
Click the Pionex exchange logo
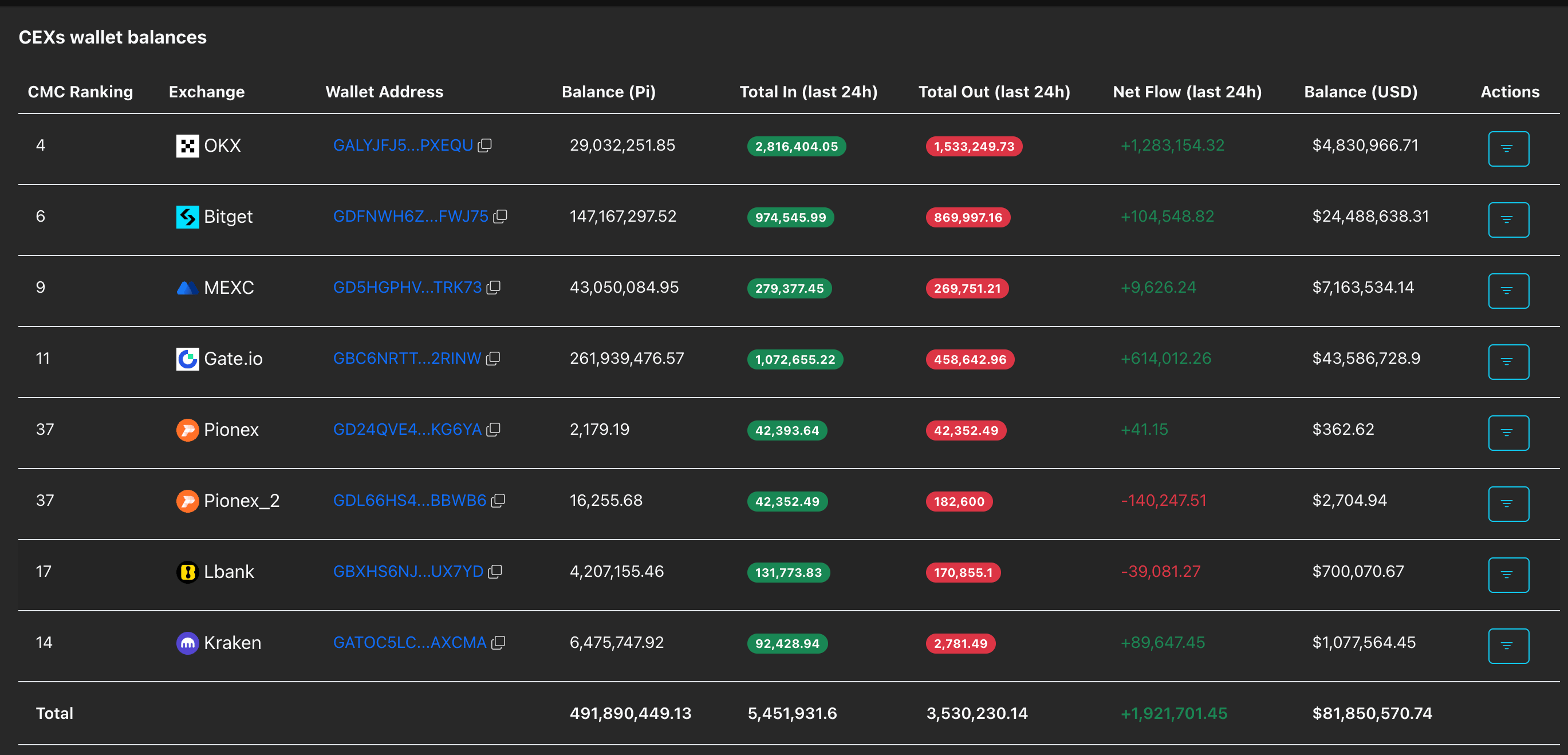[187, 430]
